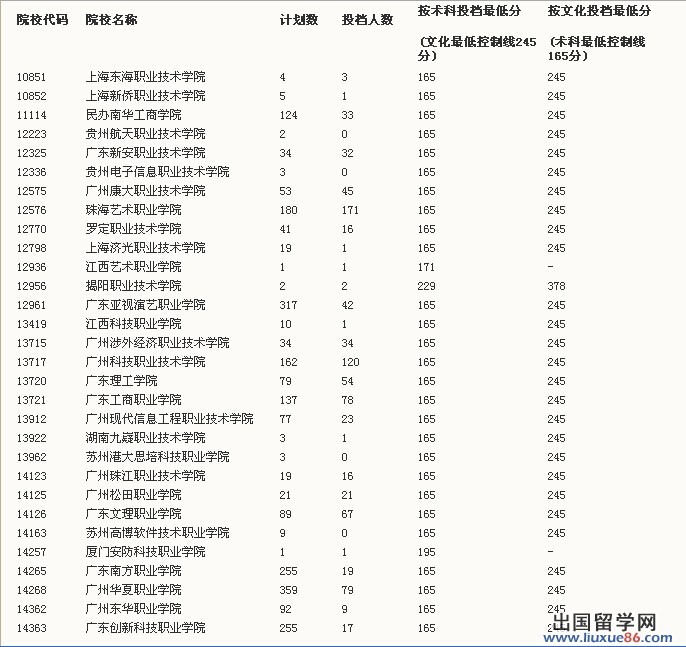Click school code 10851

[x=32, y=77]
